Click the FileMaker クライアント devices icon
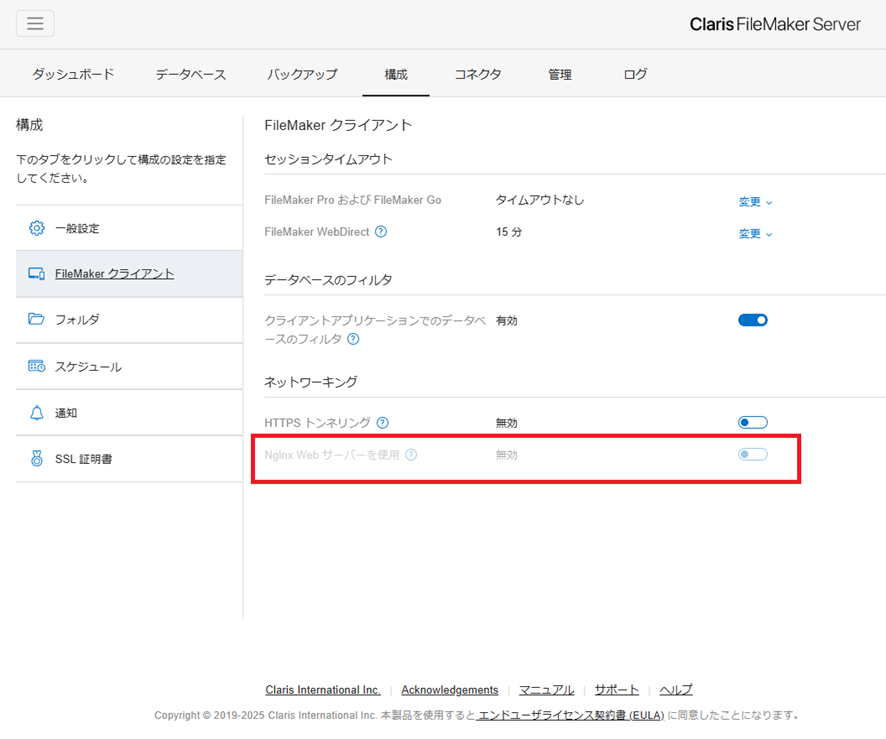The width and height of the screenshot is (886, 739). [x=37, y=274]
